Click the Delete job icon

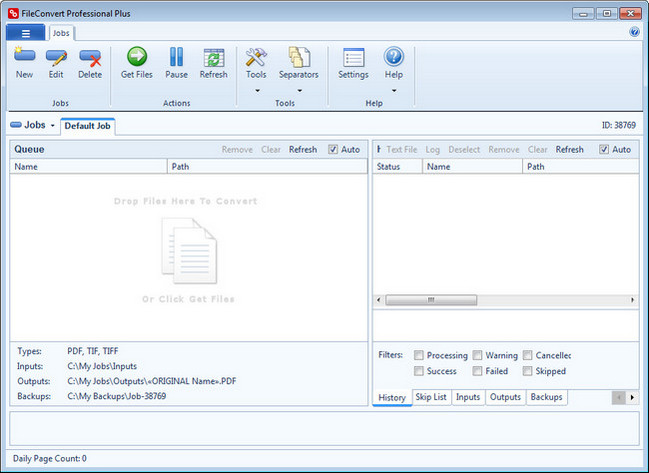click(90, 58)
